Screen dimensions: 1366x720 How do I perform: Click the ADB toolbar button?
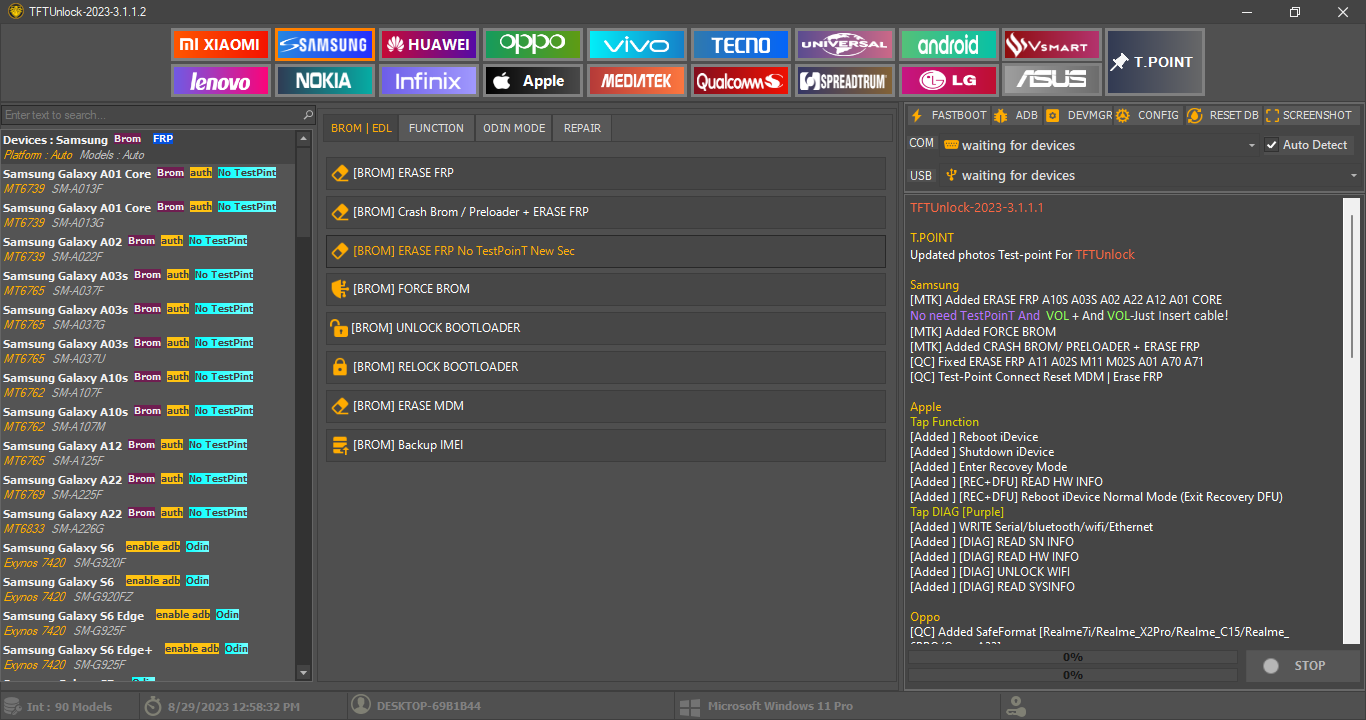[1017, 115]
